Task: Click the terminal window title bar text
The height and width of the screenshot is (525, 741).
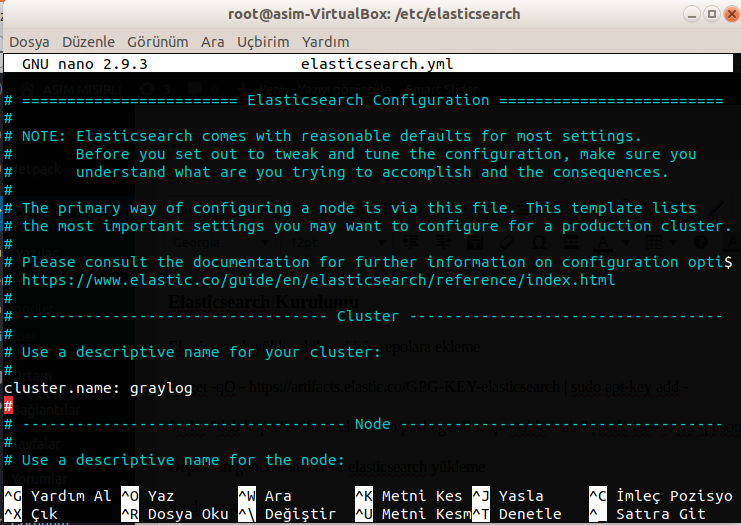Action: click(x=374, y=14)
